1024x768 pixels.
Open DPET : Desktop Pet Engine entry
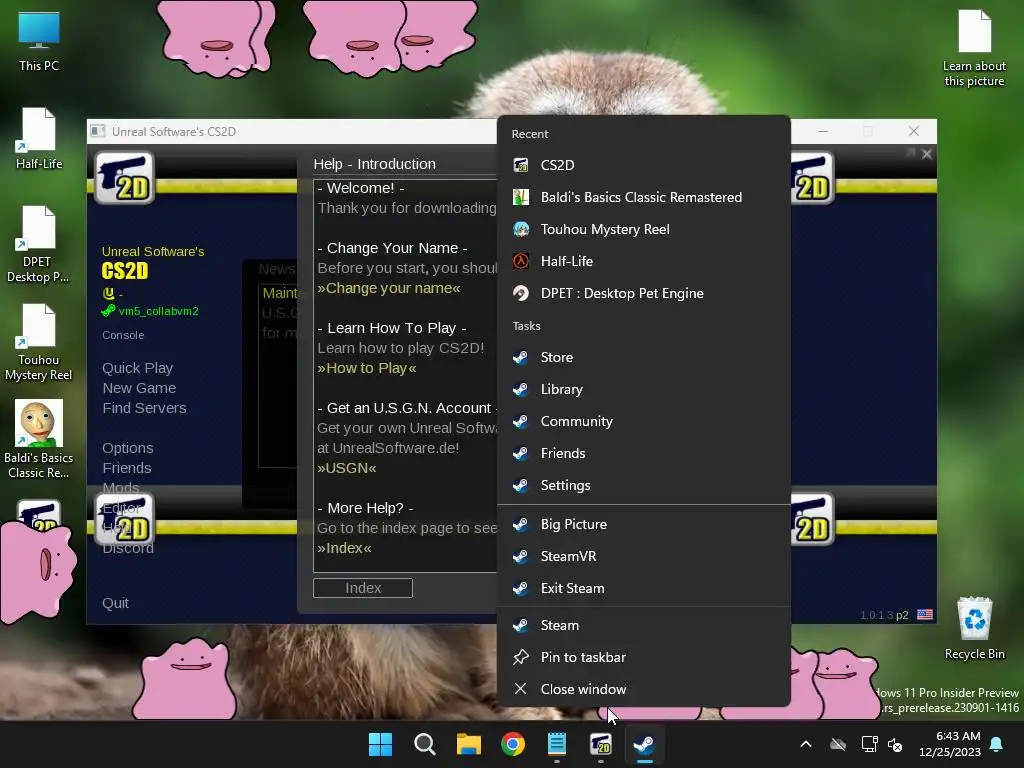point(643,293)
